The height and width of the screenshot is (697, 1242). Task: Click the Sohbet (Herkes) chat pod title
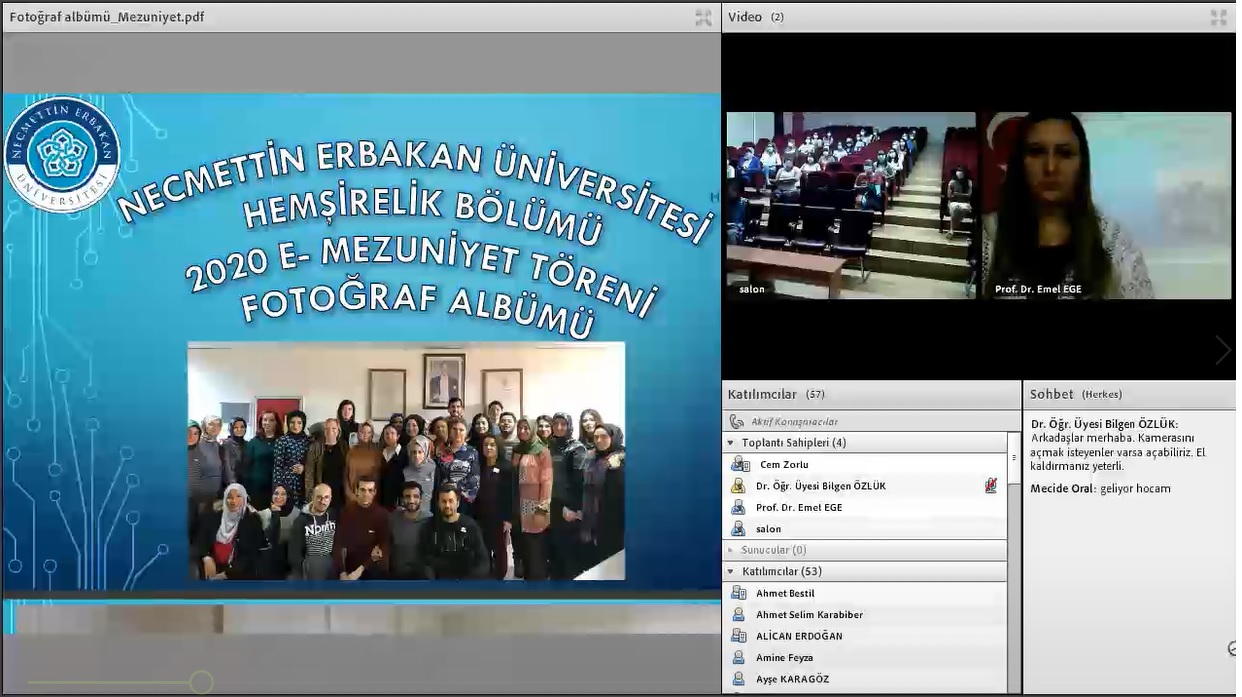(1076, 395)
